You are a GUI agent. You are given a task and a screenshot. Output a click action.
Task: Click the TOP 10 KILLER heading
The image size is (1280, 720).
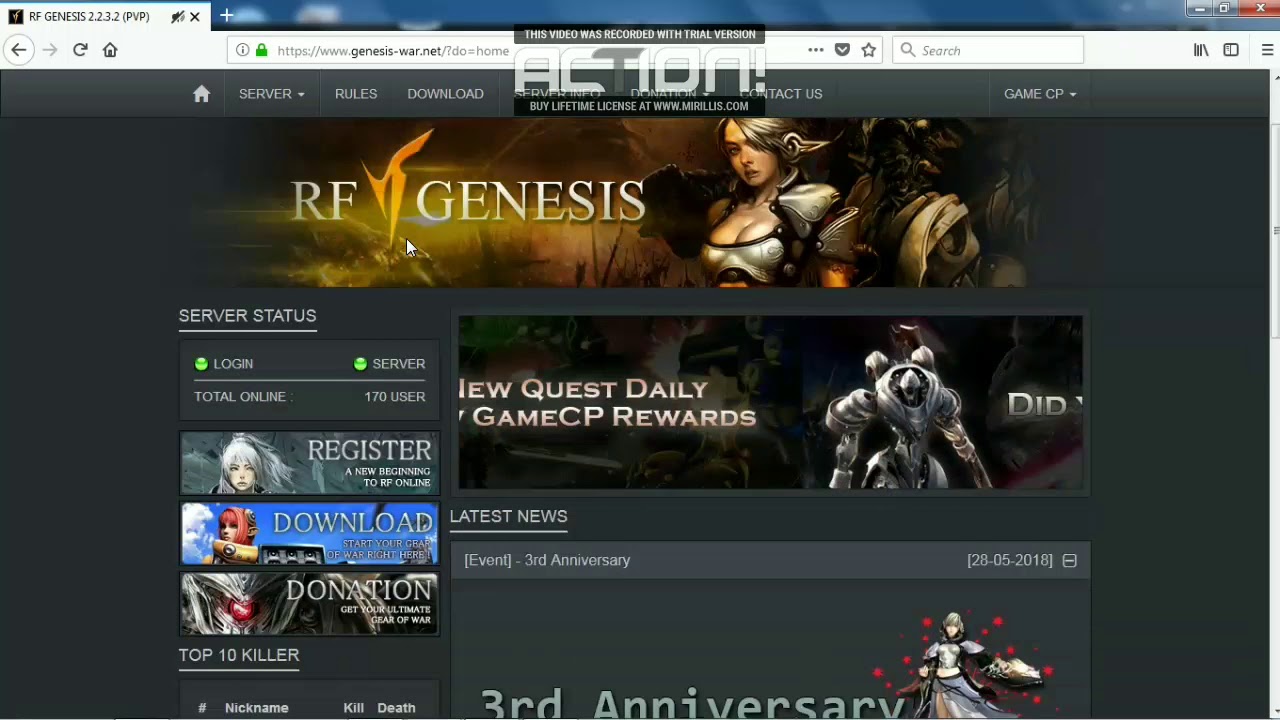coord(239,655)
